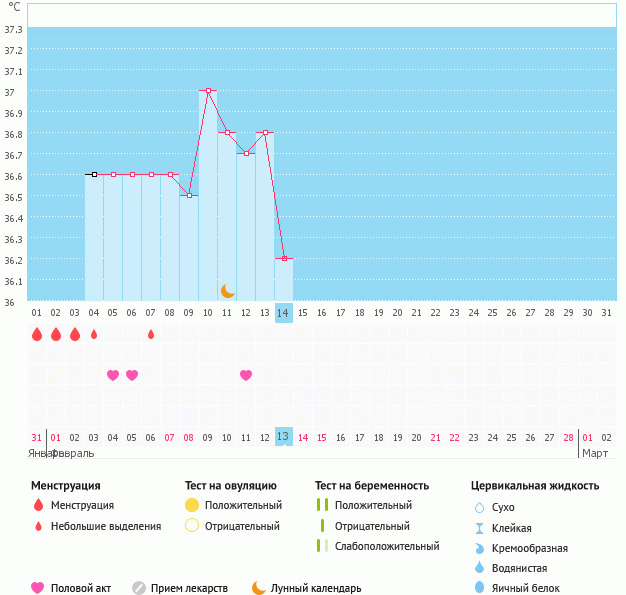
Task: Click the crescent moon icon in the chart
Action: (x=228, y=290)
